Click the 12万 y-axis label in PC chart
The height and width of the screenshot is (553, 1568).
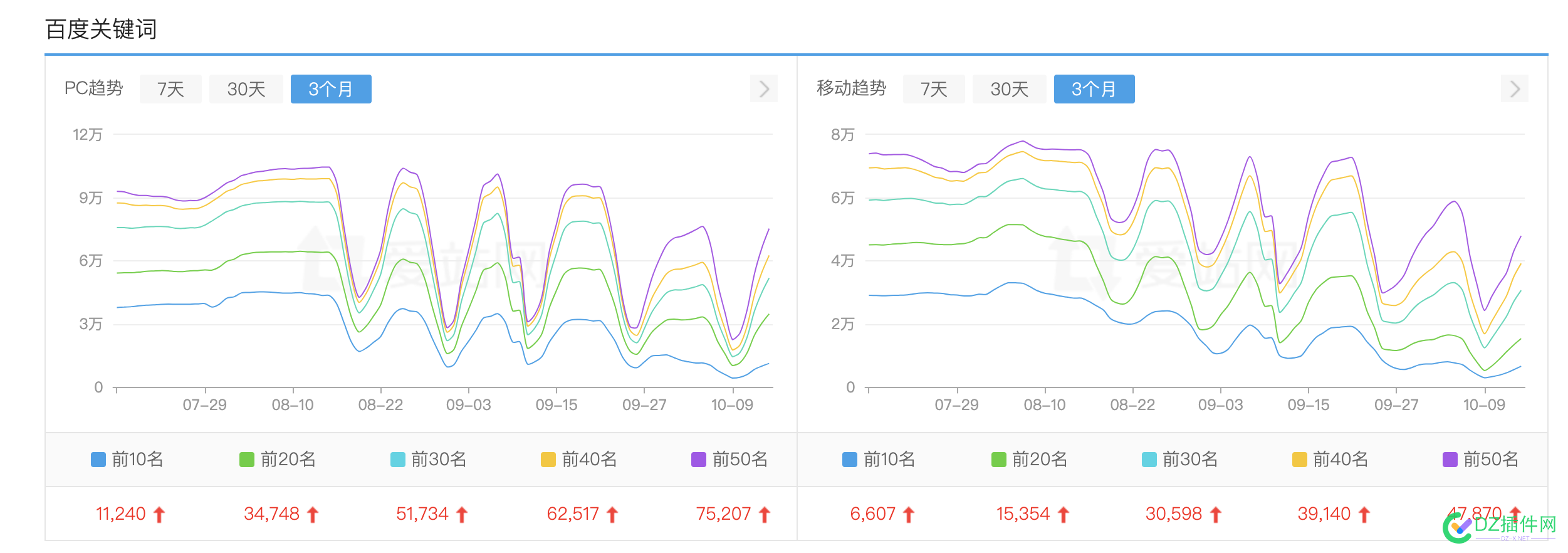(x=88, y=135)
